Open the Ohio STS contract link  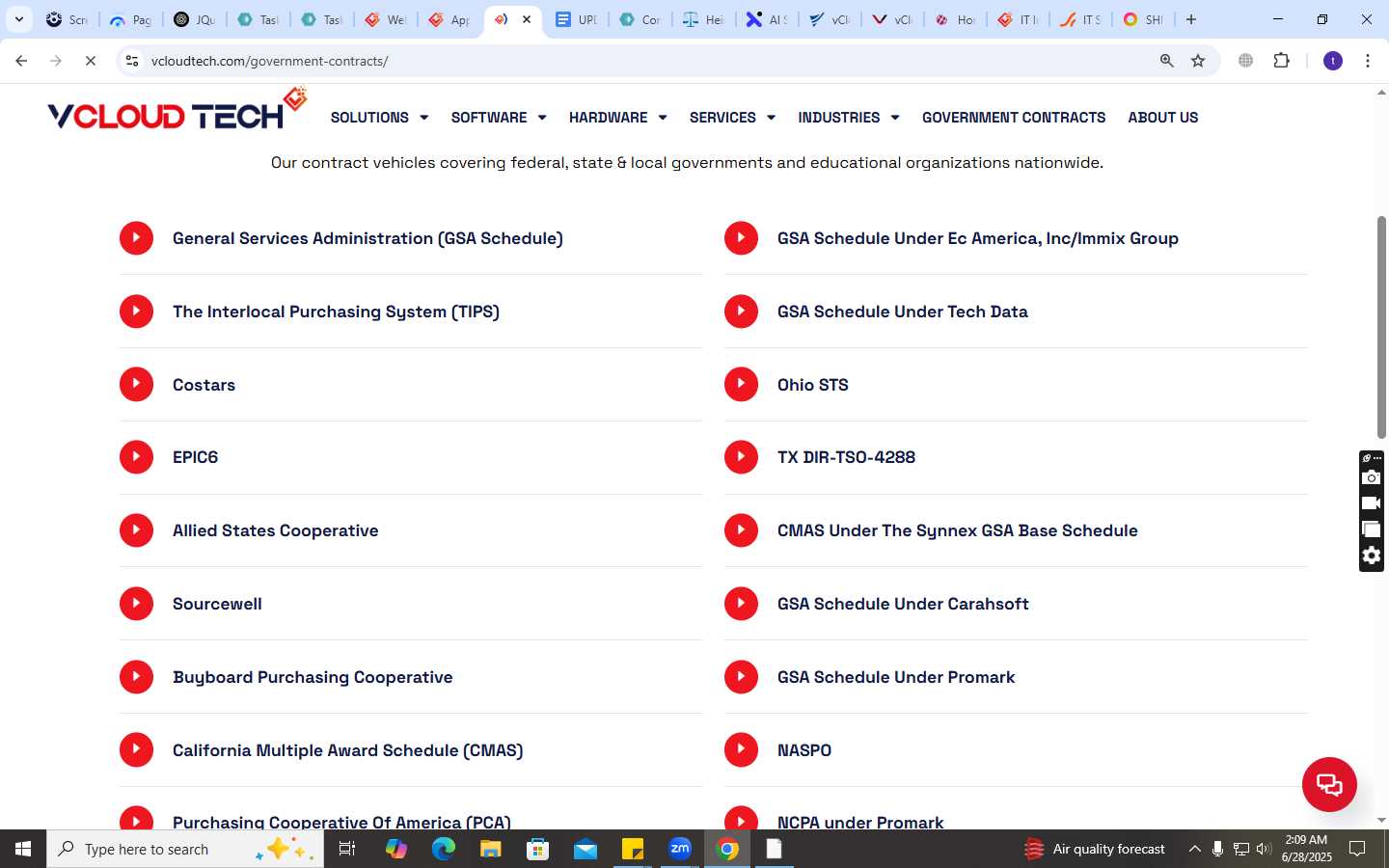tap(813, 385)
